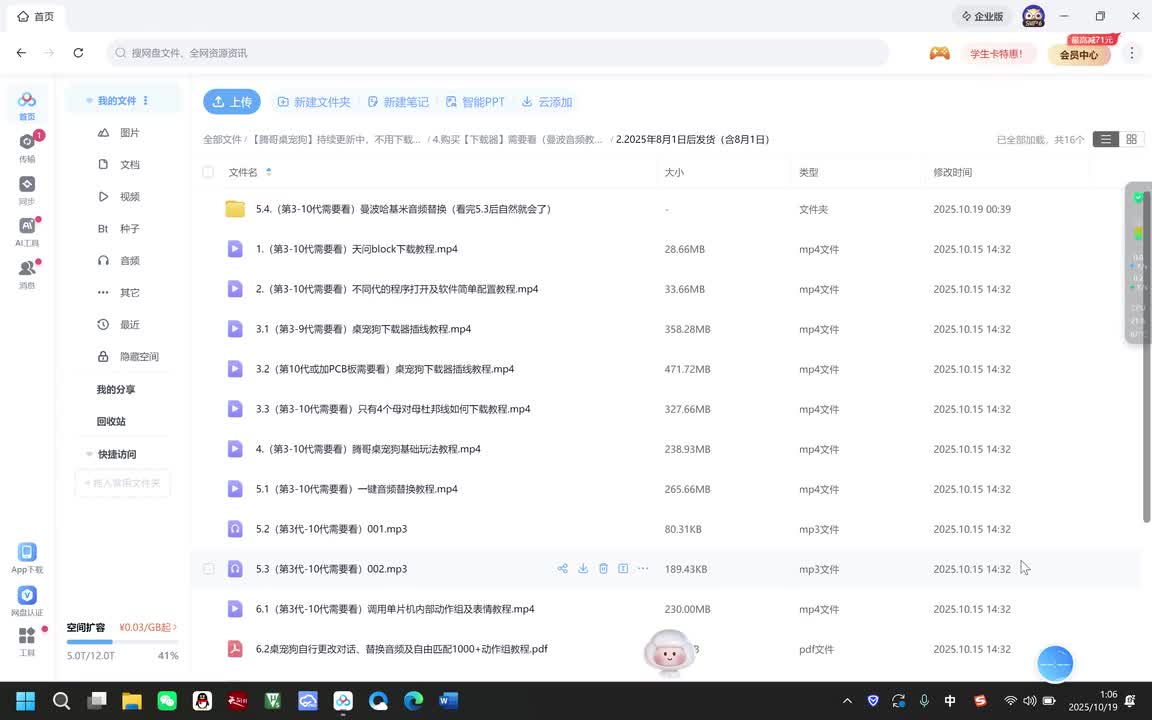Refresh the current folder view
Viewport: 1152px width, 720px height.
coord(79,53)
